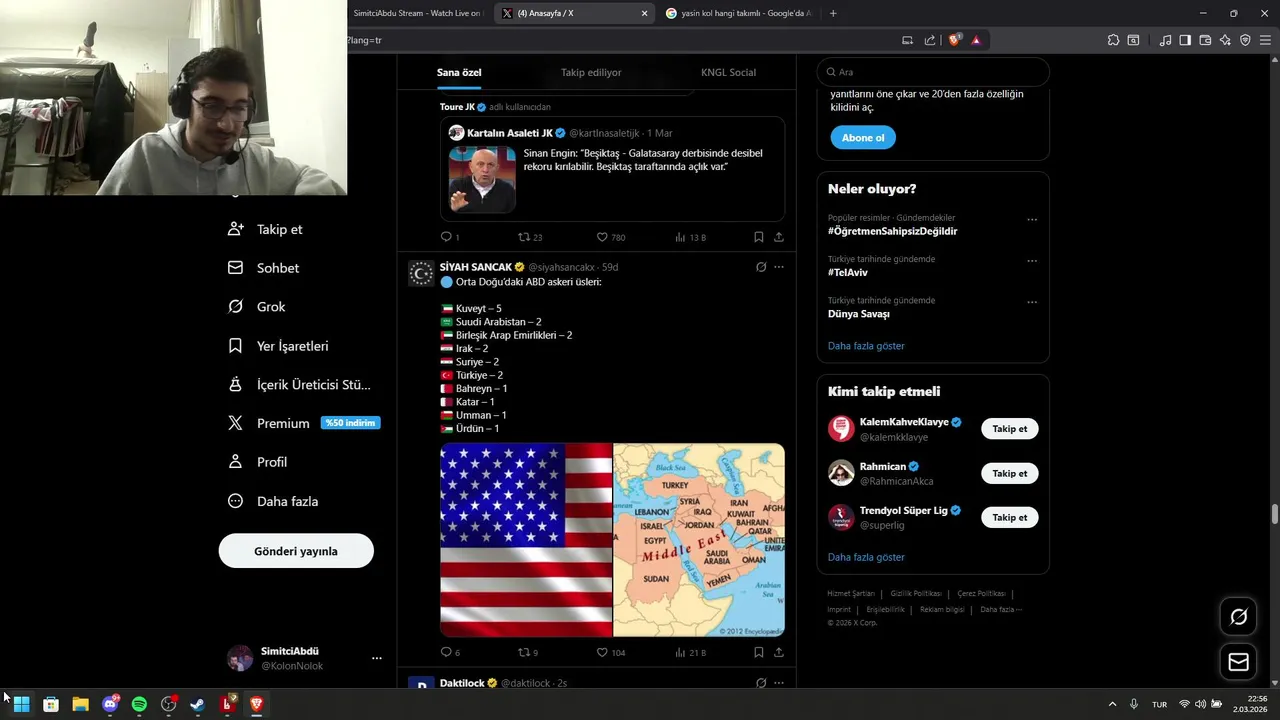
Task: Open the #TelAviv trending topic
Action: tap(848, 272)
